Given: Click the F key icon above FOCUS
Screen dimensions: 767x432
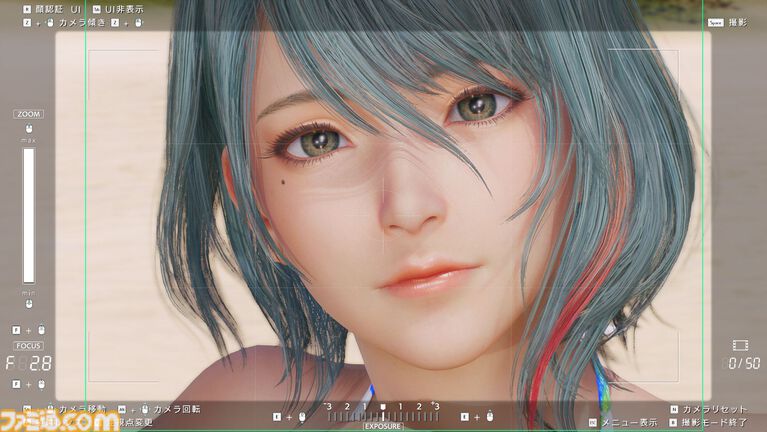Looking at the screenshot, I should pos(16,330).
